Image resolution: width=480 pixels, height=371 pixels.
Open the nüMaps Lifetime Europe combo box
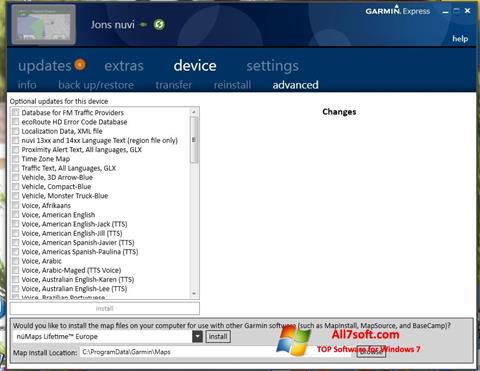pos(108,336)
